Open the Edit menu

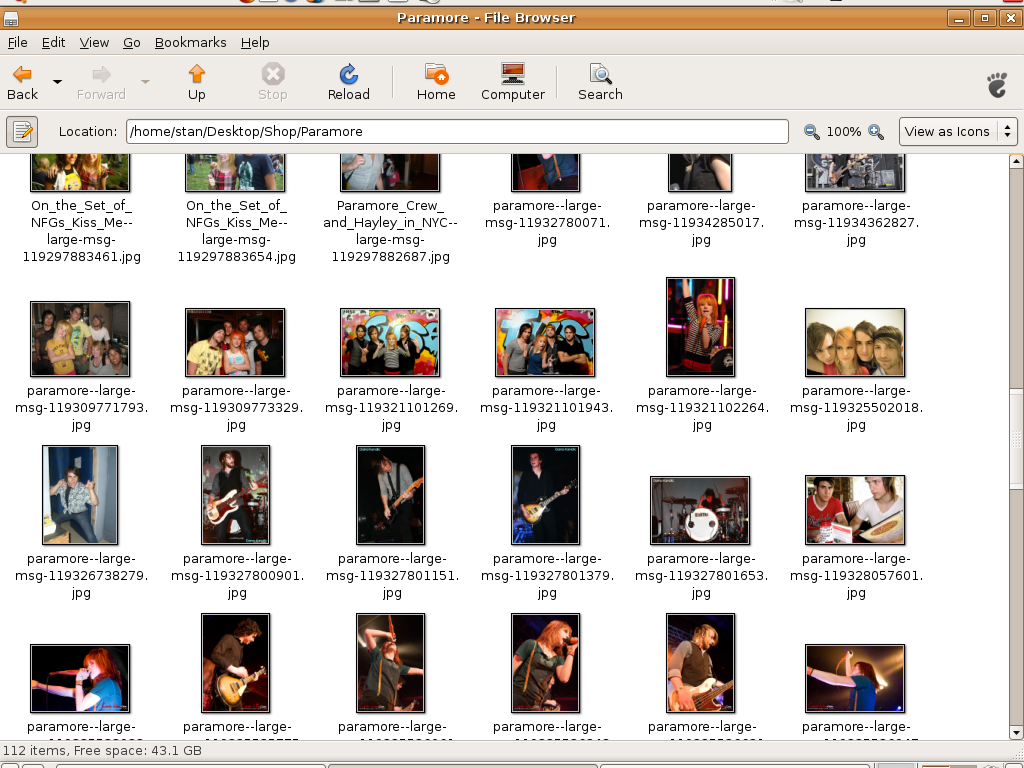click(x=53, y=42)
